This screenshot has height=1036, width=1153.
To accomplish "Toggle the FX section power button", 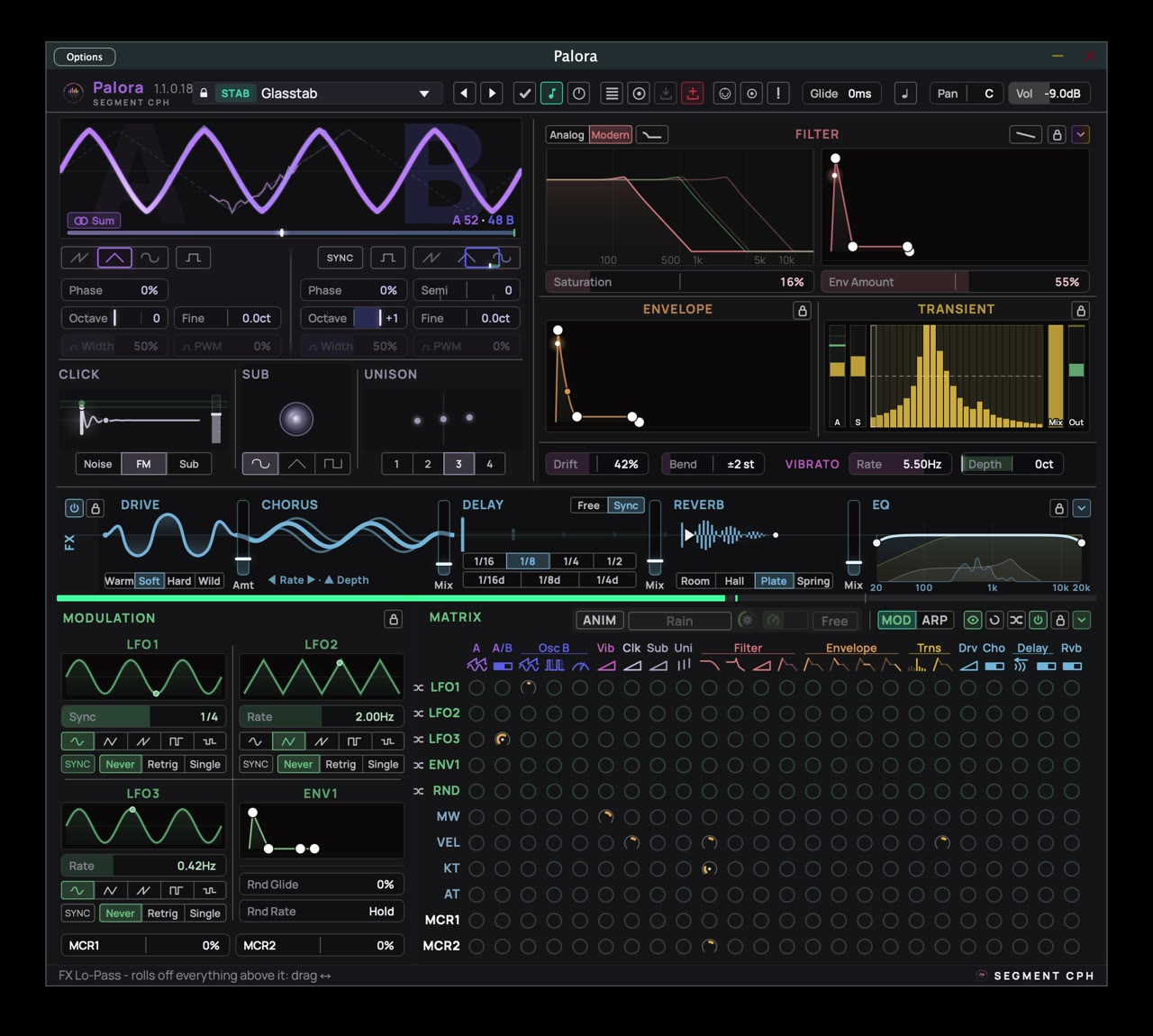I will click(74, 508).
